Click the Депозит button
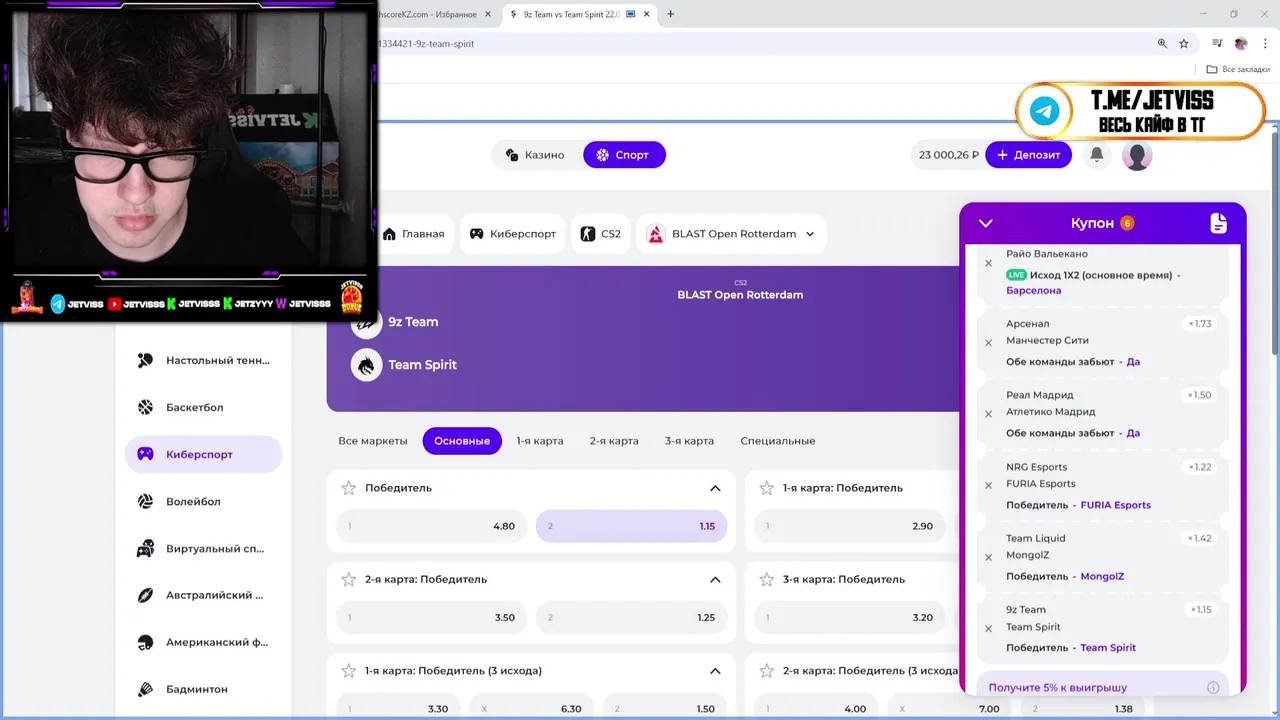The height and width of the screenshot is (720, 1280). pos(1029,155)
